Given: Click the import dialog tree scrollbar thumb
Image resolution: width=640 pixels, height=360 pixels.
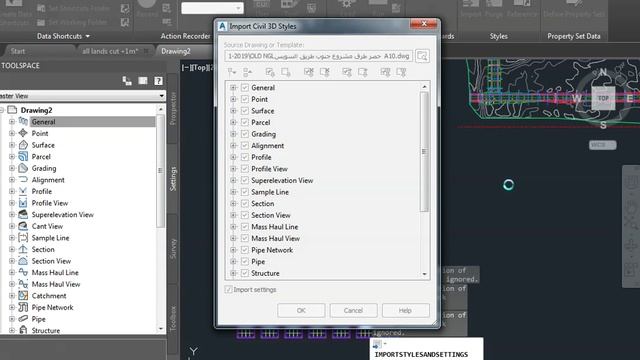Looking at the screenshot, I should click(x=424, y=152).
